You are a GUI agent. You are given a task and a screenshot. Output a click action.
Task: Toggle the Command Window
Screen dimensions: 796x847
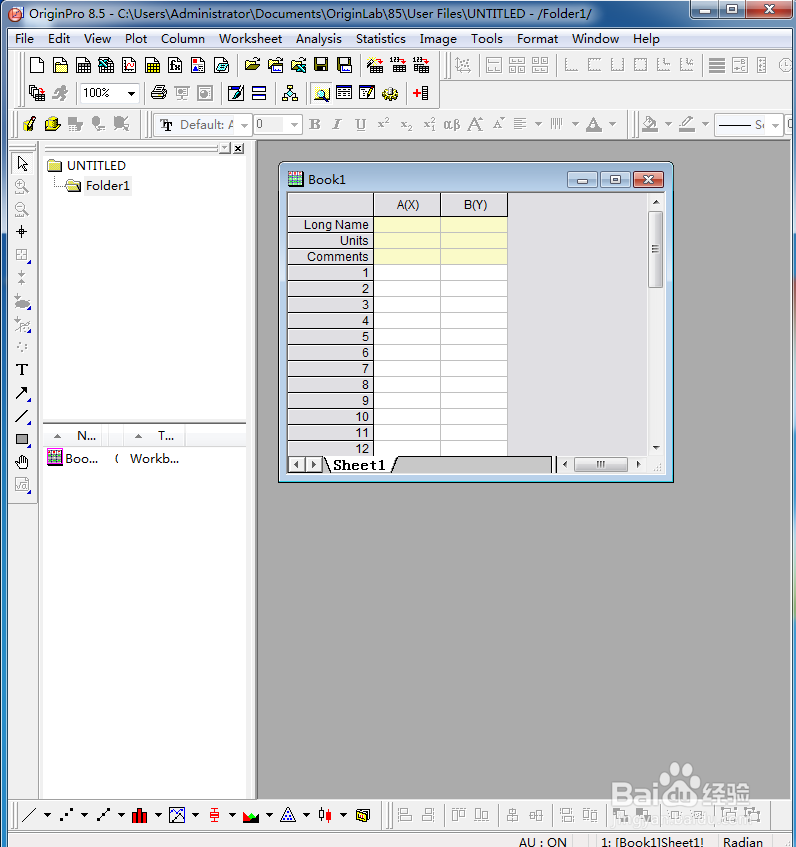367,93
